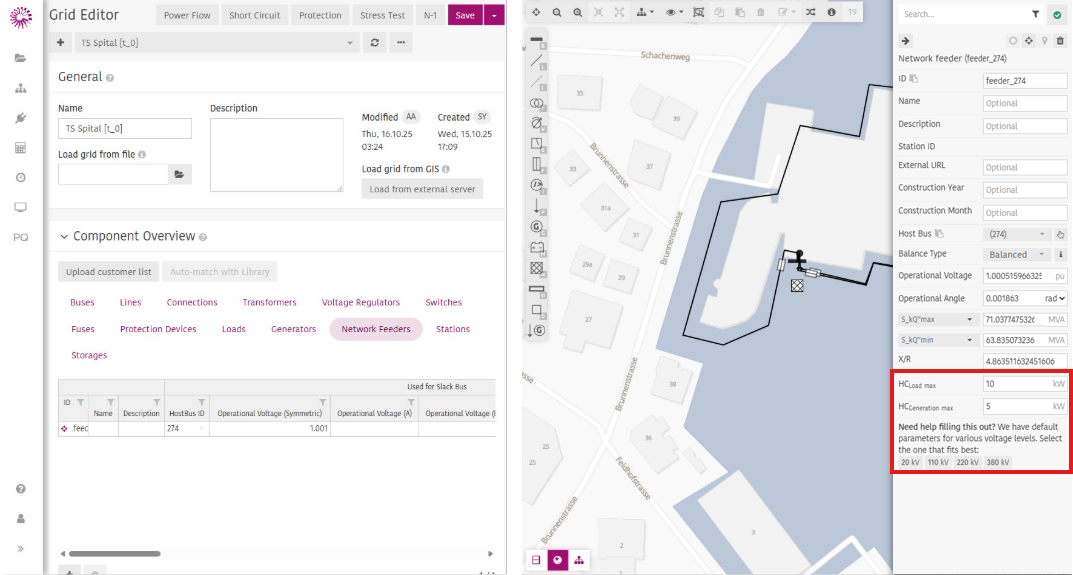Browse for a grid file with folder icon
Image resolution: width=1073 pixels, height=575 pixels.
tap(180, 175)
